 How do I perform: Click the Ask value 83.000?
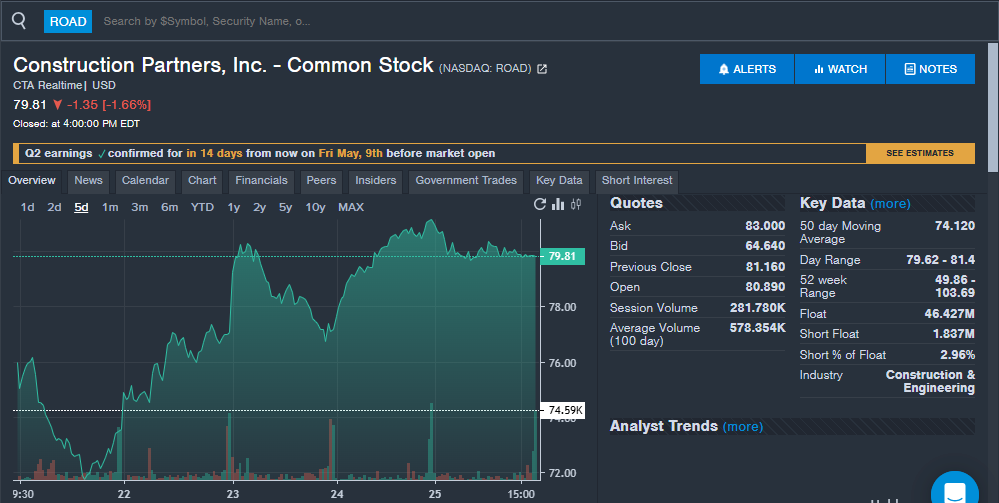pos(765,226)
